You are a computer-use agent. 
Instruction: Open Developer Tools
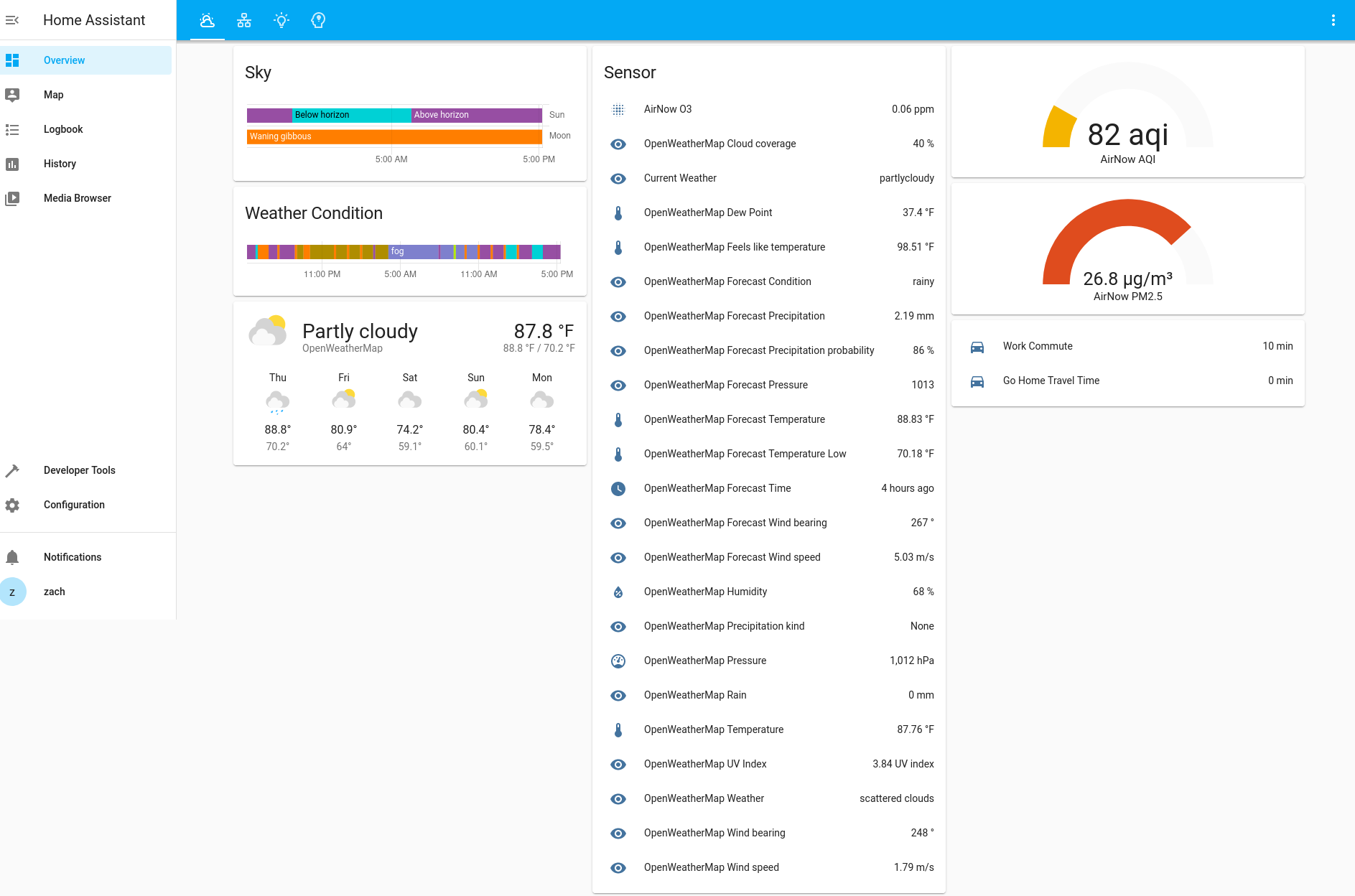[86, 470]
